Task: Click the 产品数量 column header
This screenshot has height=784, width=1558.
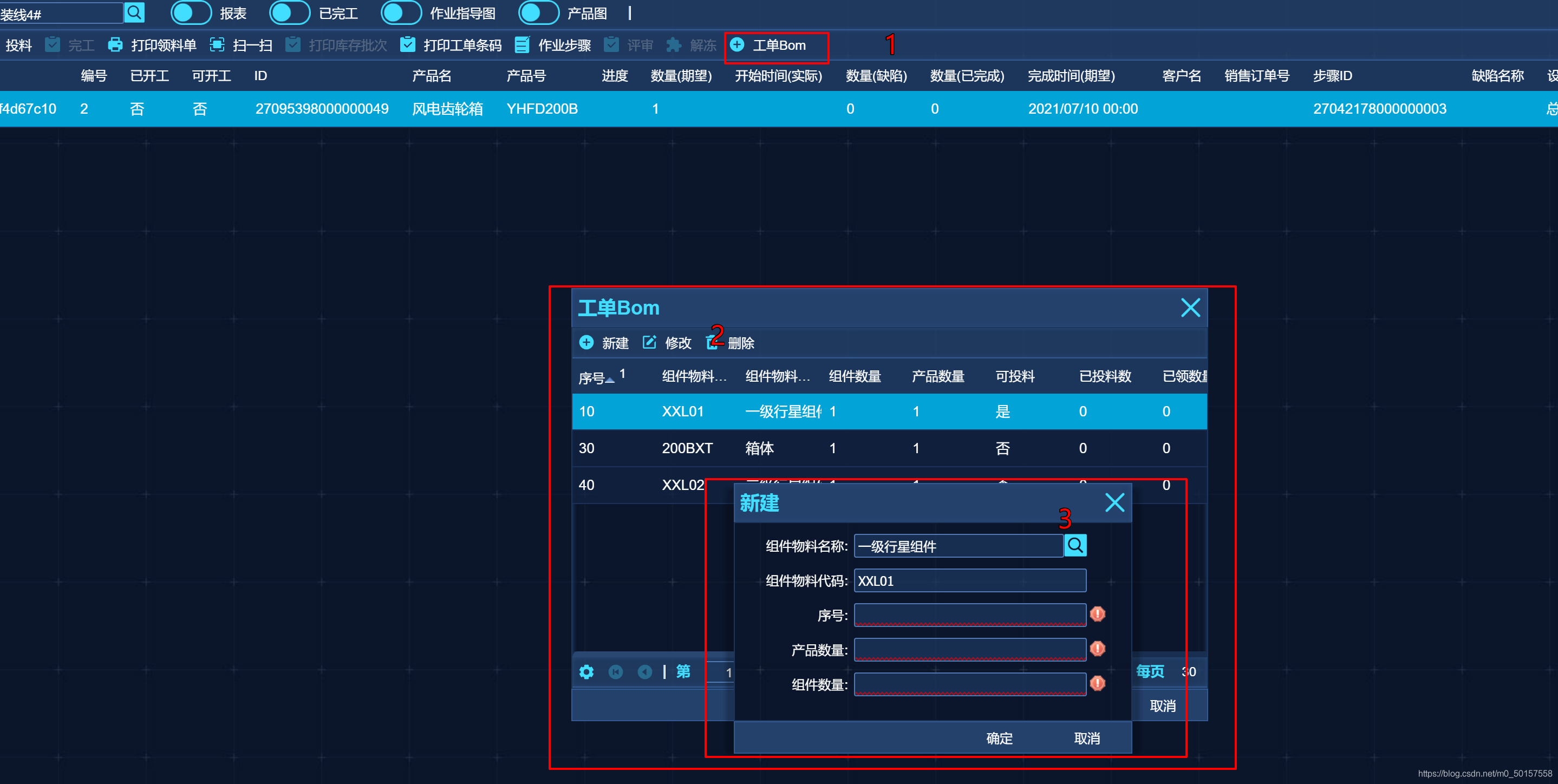Action: click(x=938, y=376)
